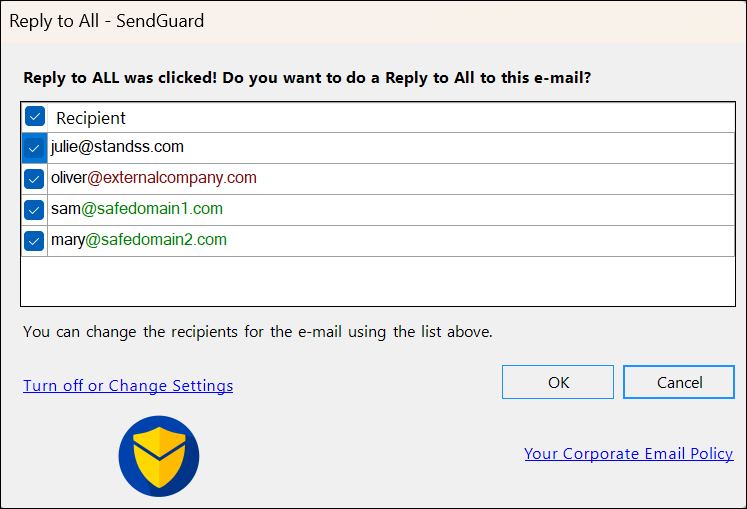Click the SendGuard shield logo
The height and width of the screenshot is (509, 747).
159,456
